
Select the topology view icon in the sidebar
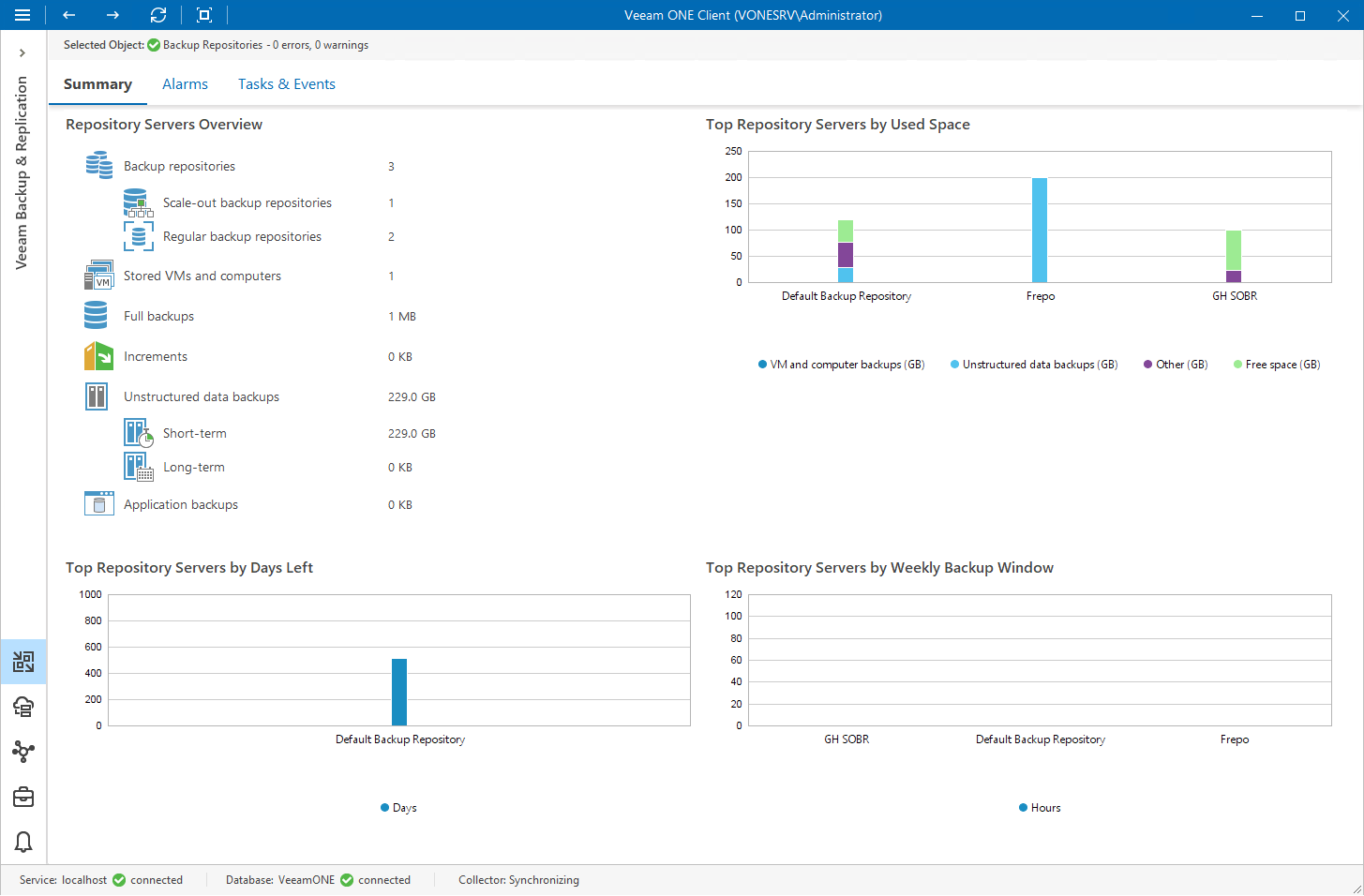coord(22,751)
